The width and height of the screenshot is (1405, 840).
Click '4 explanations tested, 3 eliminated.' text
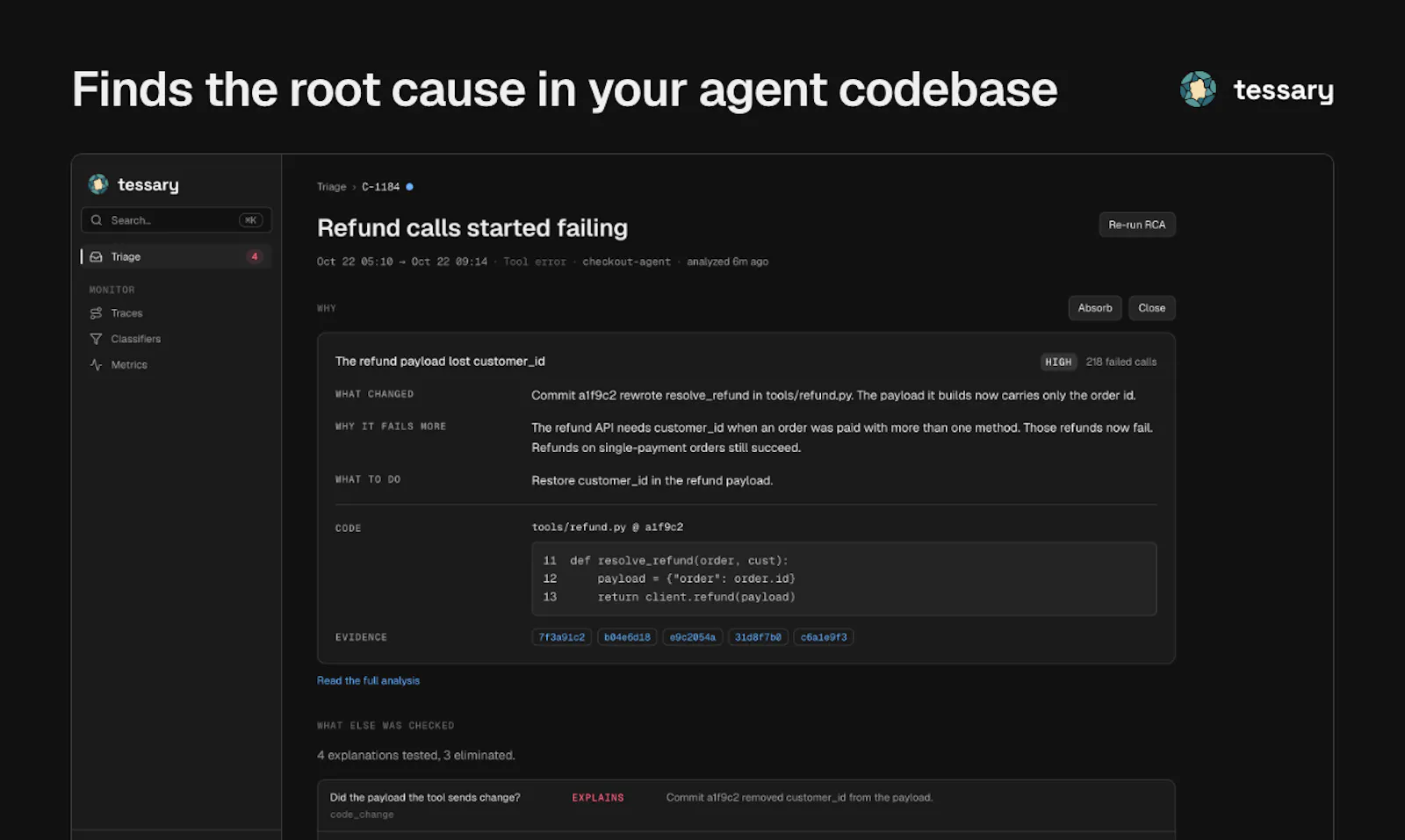tap(416, 756)
